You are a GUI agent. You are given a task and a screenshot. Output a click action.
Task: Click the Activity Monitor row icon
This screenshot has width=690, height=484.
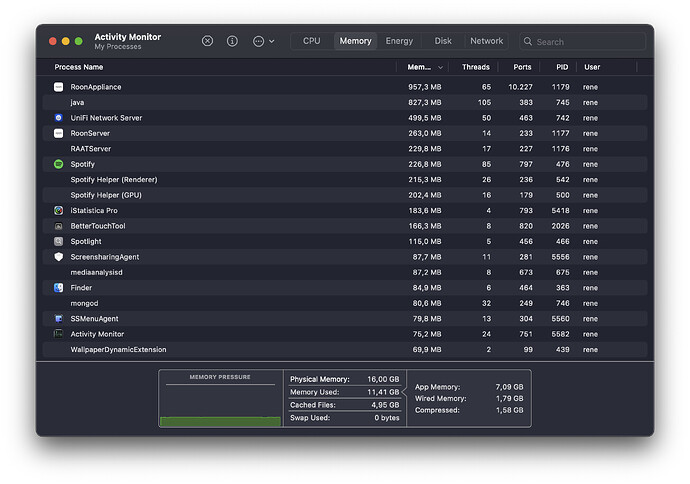[x=59, y=334]
